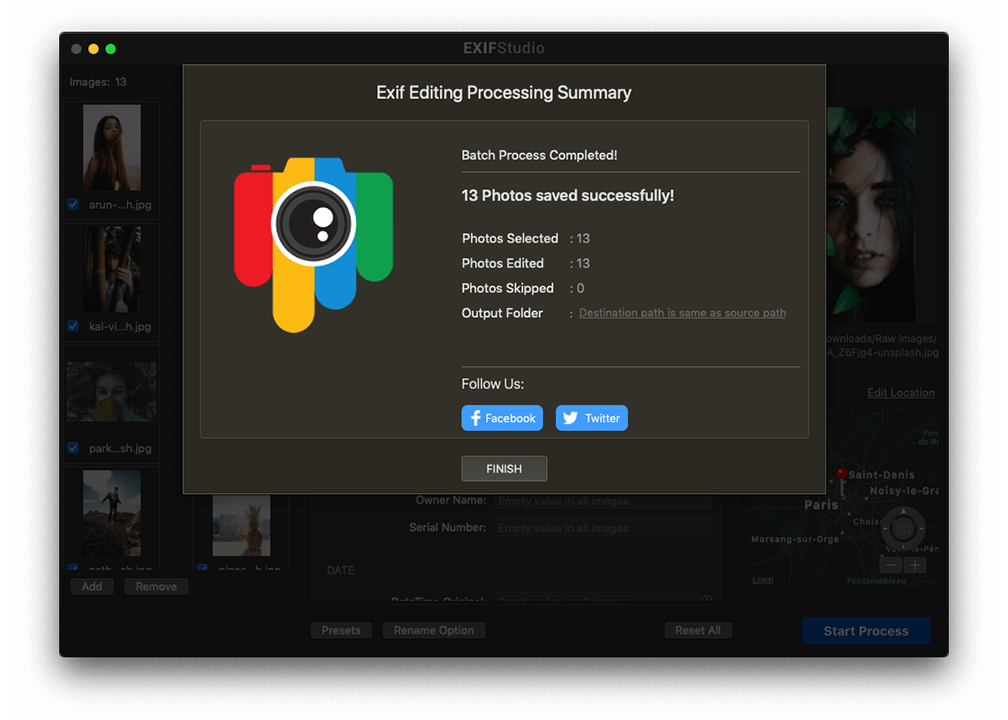Click the 'Batch Process Completed!' text
The width and height of the screenshot is (1008, 720).
coord(539,155)
